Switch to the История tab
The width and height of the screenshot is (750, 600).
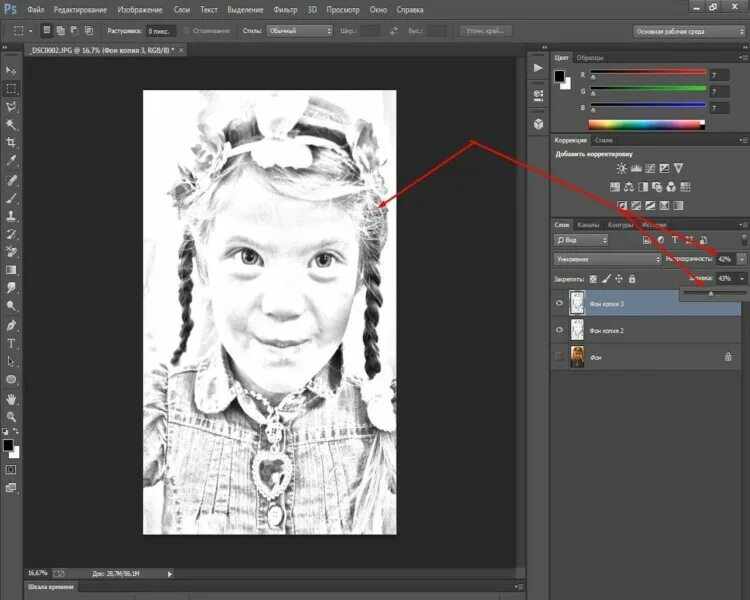[654, 225]
